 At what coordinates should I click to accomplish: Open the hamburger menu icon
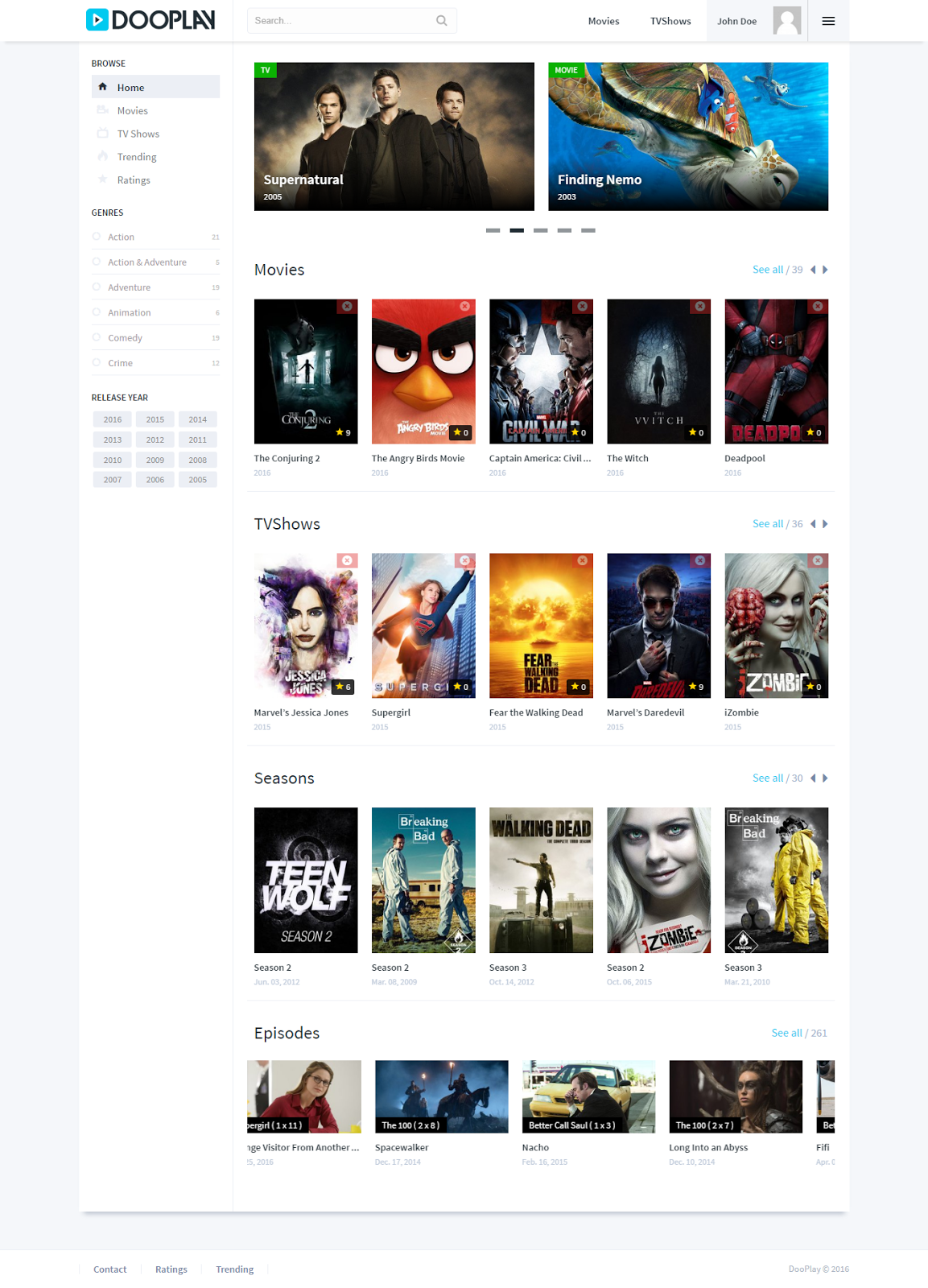[828, 21]
